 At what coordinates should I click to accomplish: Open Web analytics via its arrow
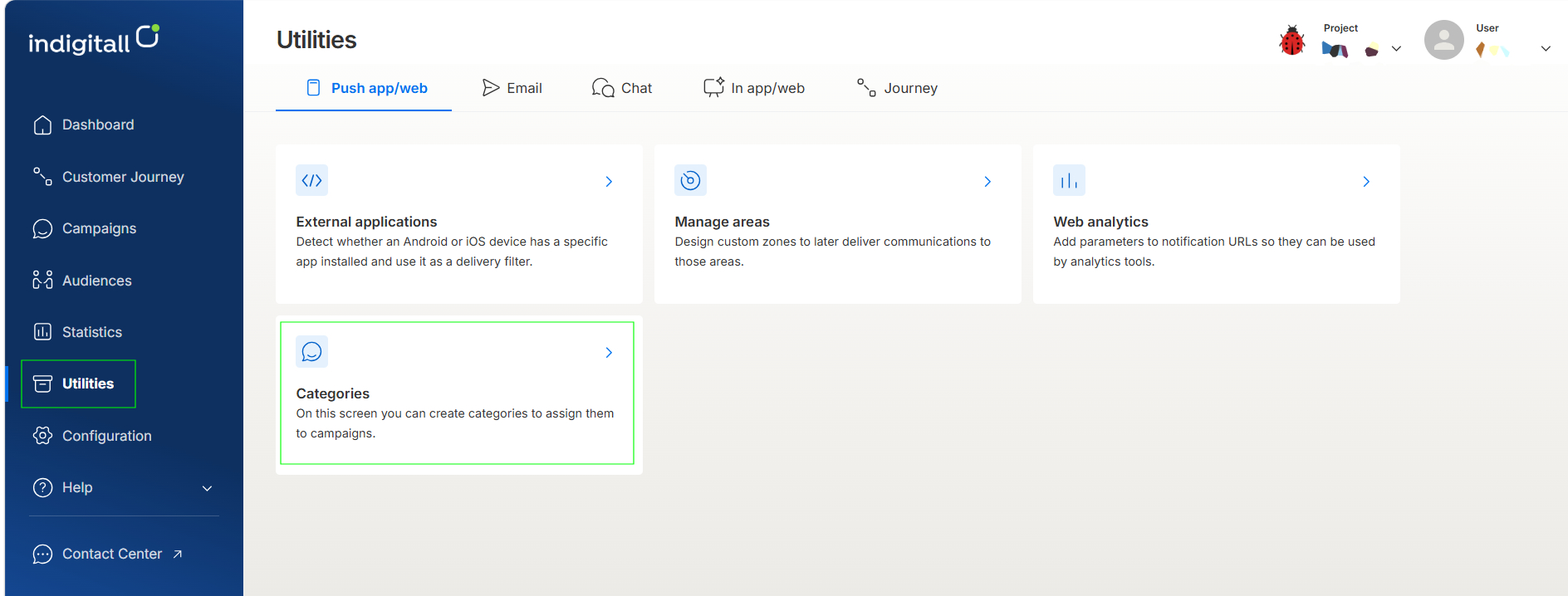point(1366,181)
